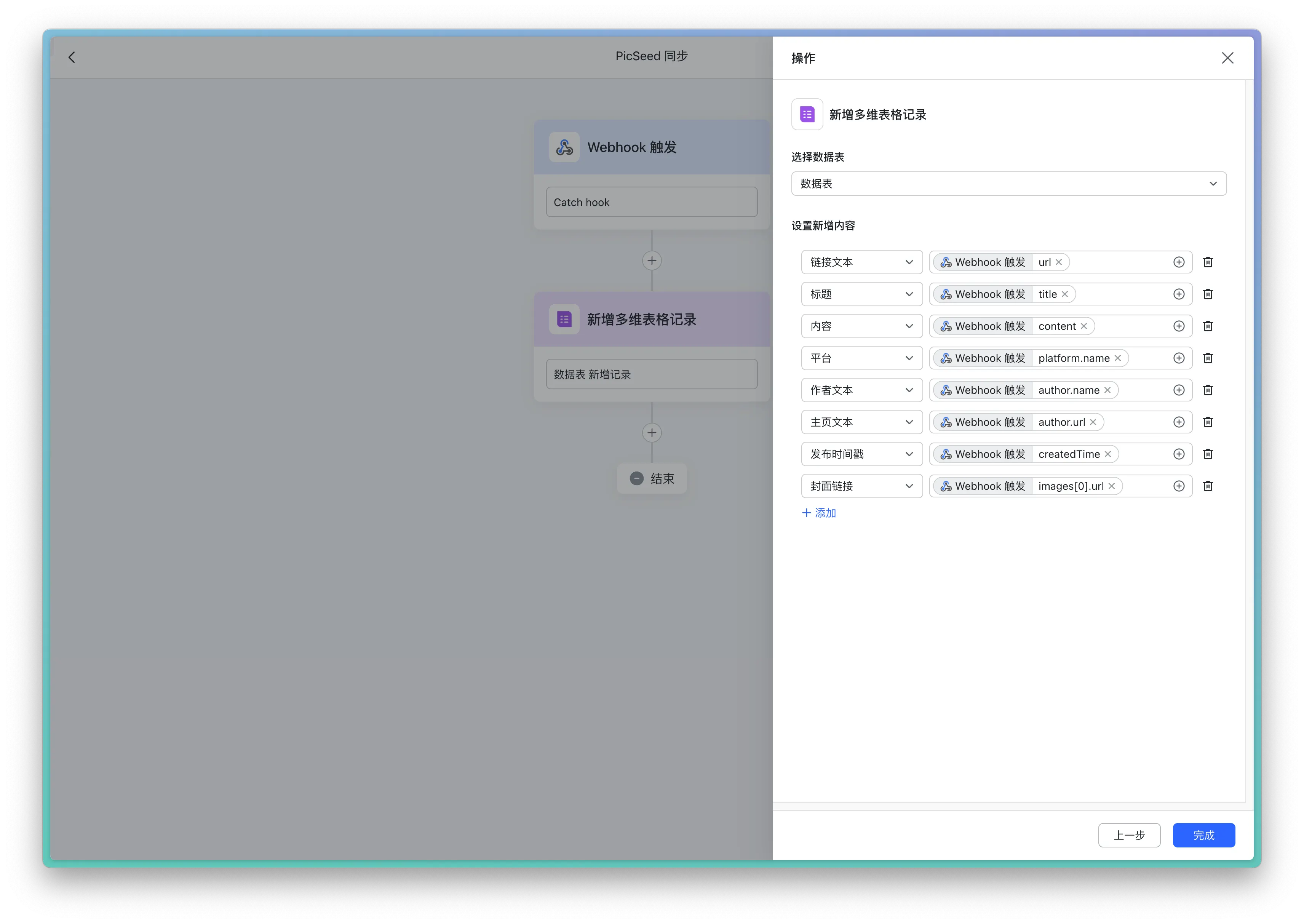Open the 发布时间戳 field dropdown
1304x924 pixels.
(x=861, y=454)
